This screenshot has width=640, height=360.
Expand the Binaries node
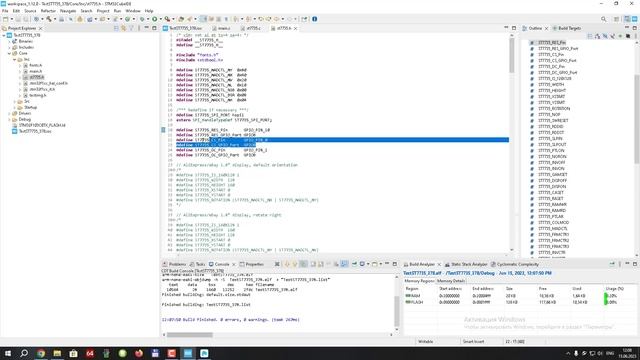coord(9,41)
